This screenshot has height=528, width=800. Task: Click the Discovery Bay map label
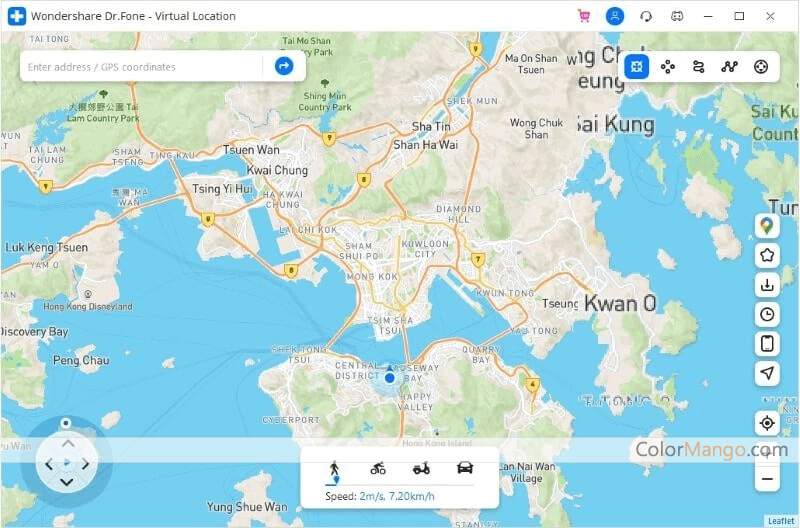pos(35,332)
